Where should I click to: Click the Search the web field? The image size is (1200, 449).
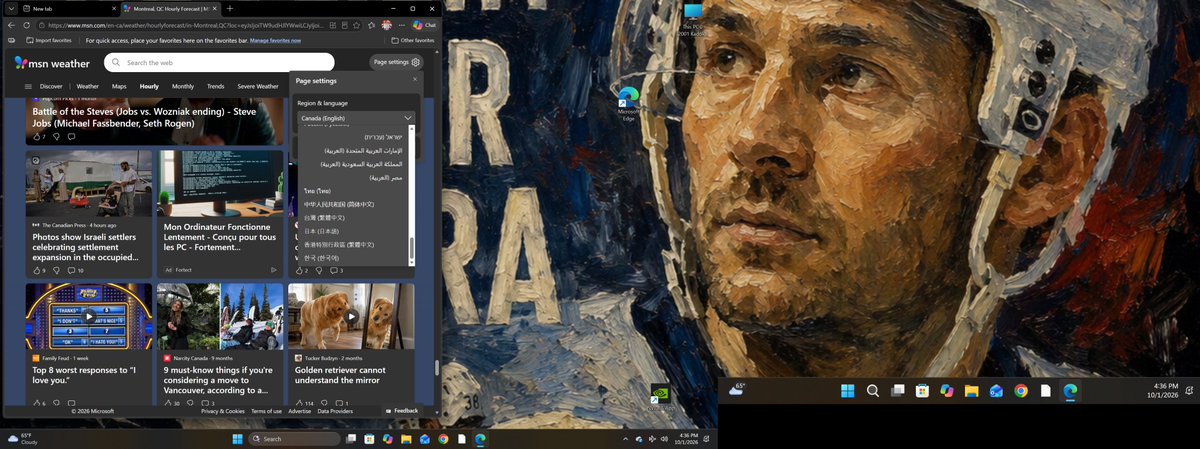(219, 62)
